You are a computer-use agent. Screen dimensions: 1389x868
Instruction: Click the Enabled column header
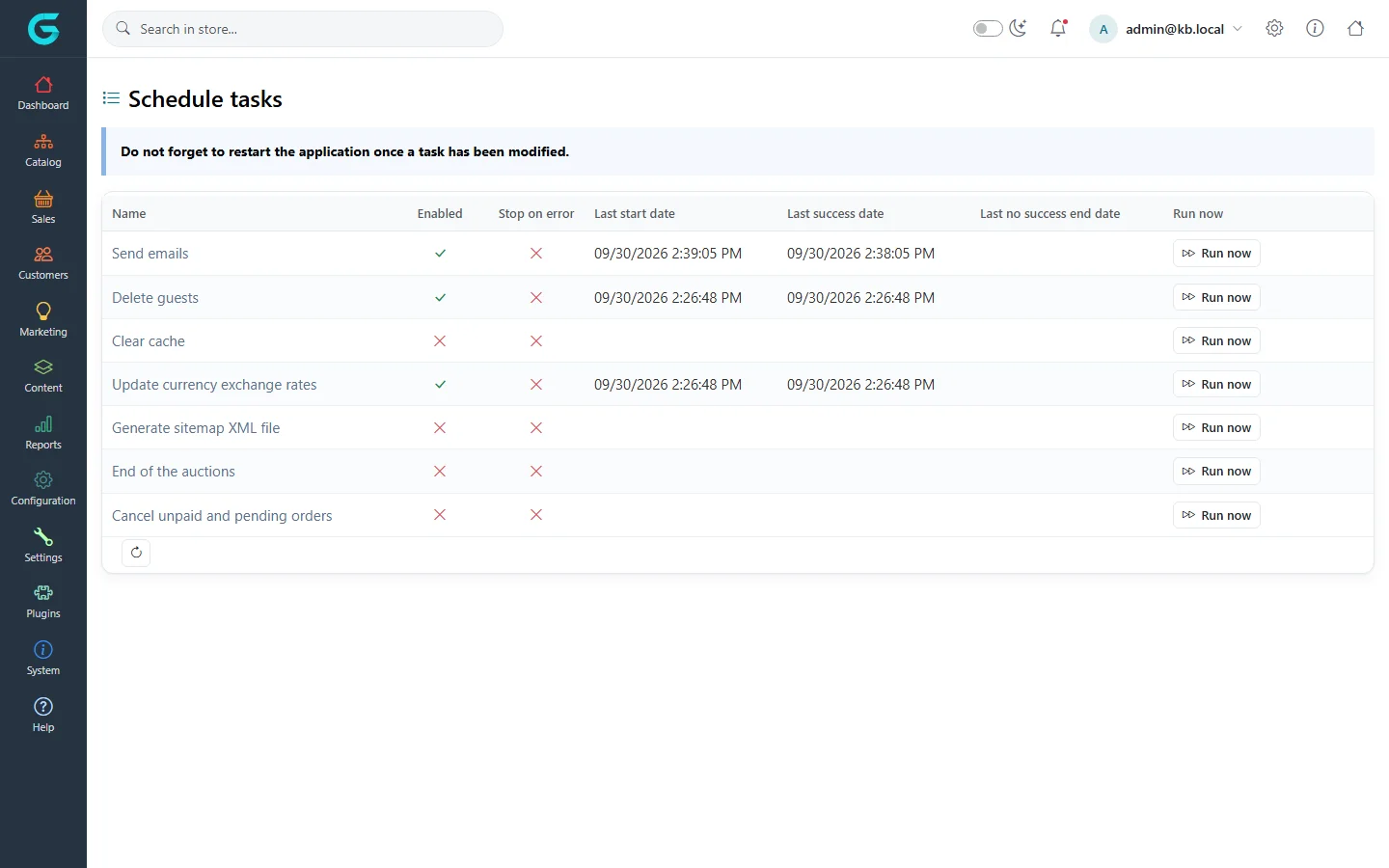[x=440, y=214]
